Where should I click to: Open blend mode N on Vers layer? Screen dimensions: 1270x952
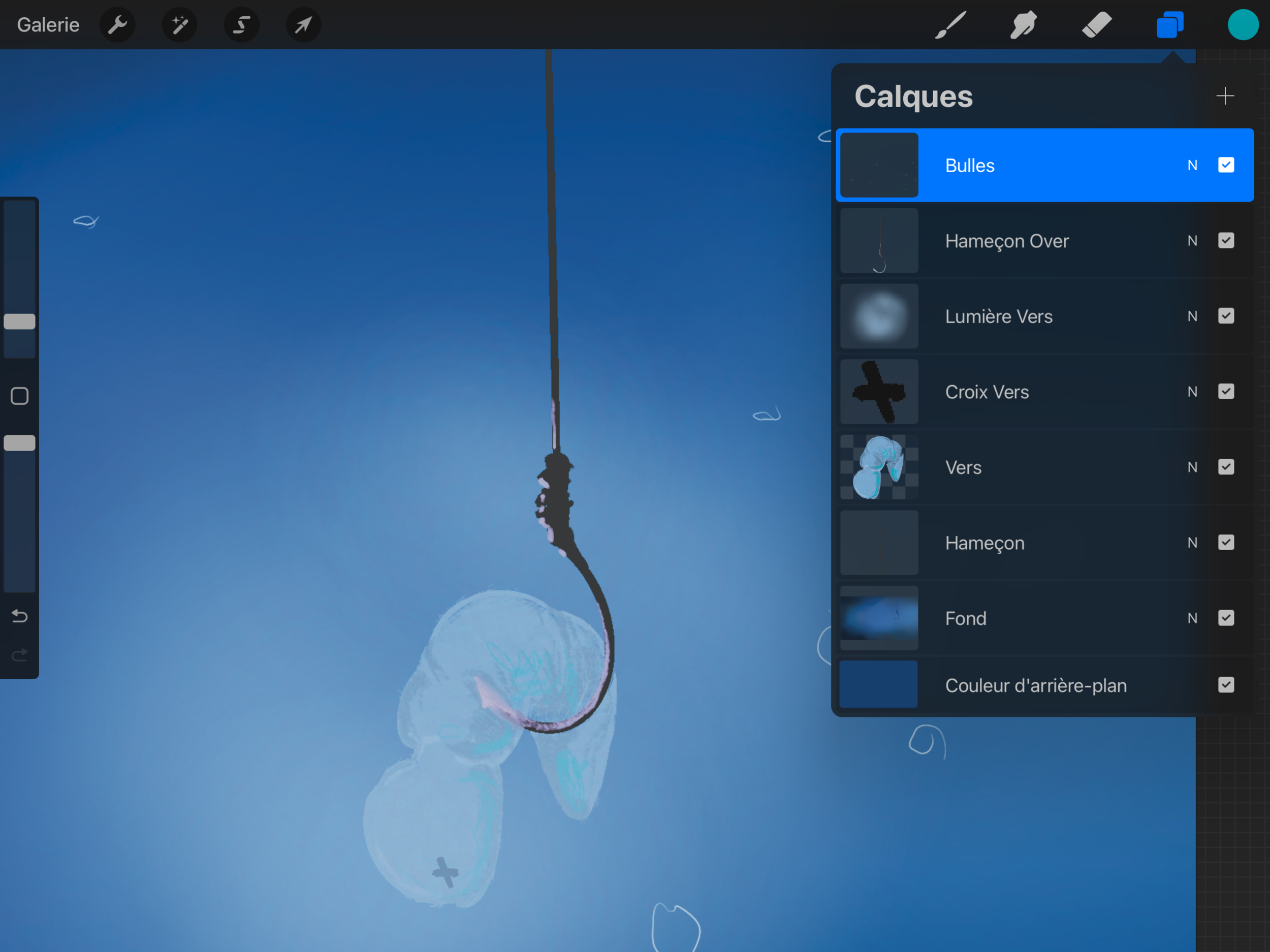tap(1192, 467)
